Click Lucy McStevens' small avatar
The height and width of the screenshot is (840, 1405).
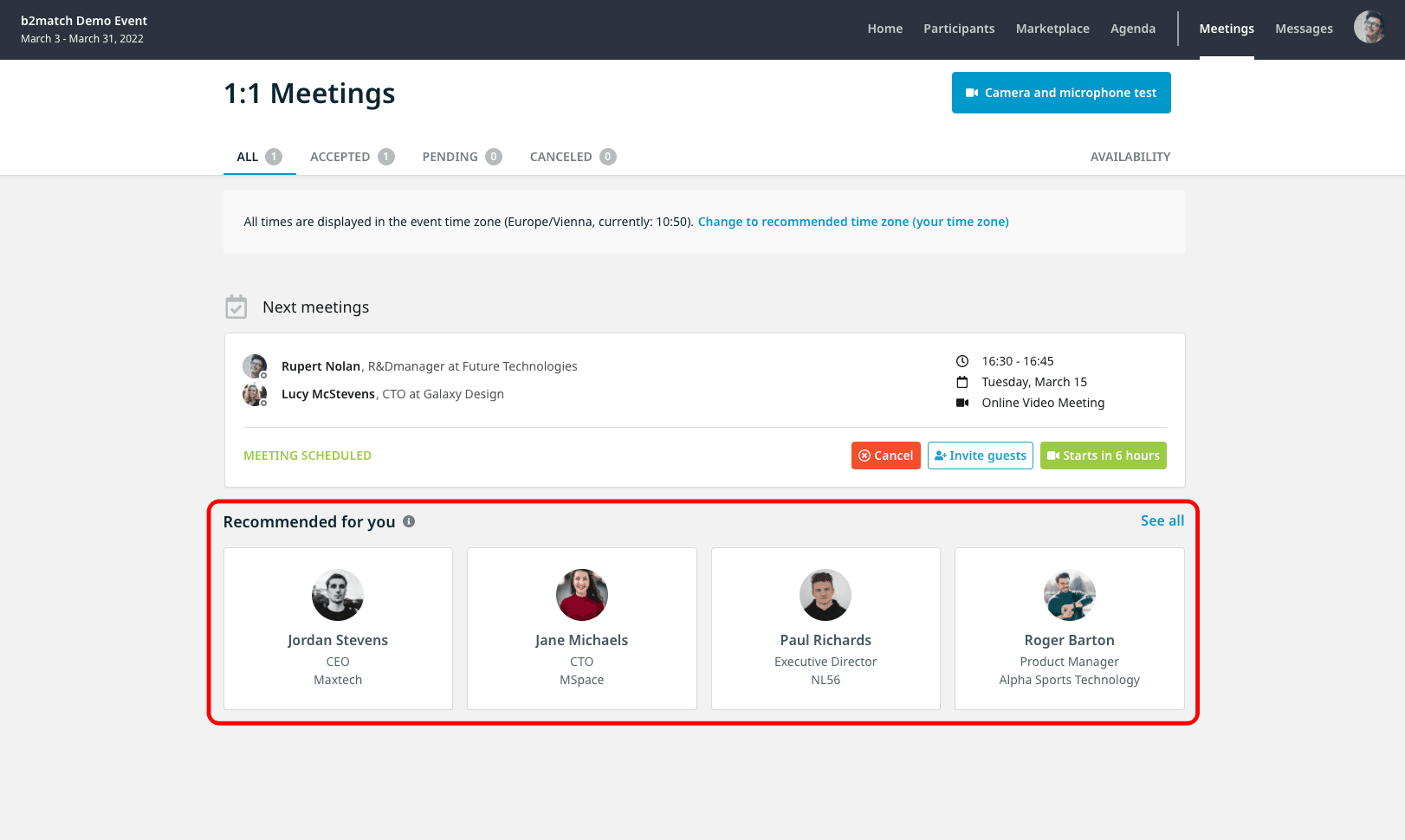pyautogui.click(x=255, y=394)
